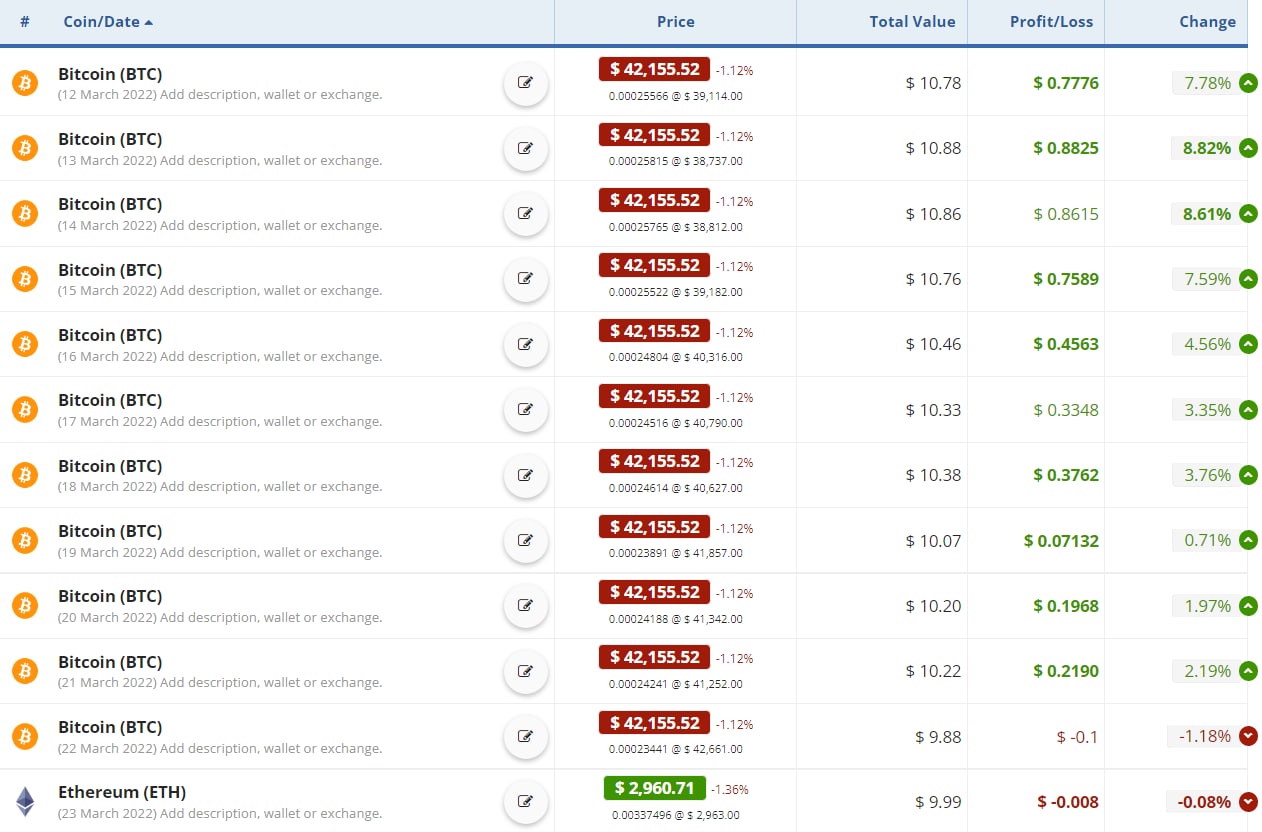Edit the 23 March 2022 Ethereum entry
Image resolution: width=1262 pixels, height=832 pixels.
coord(525,801)
